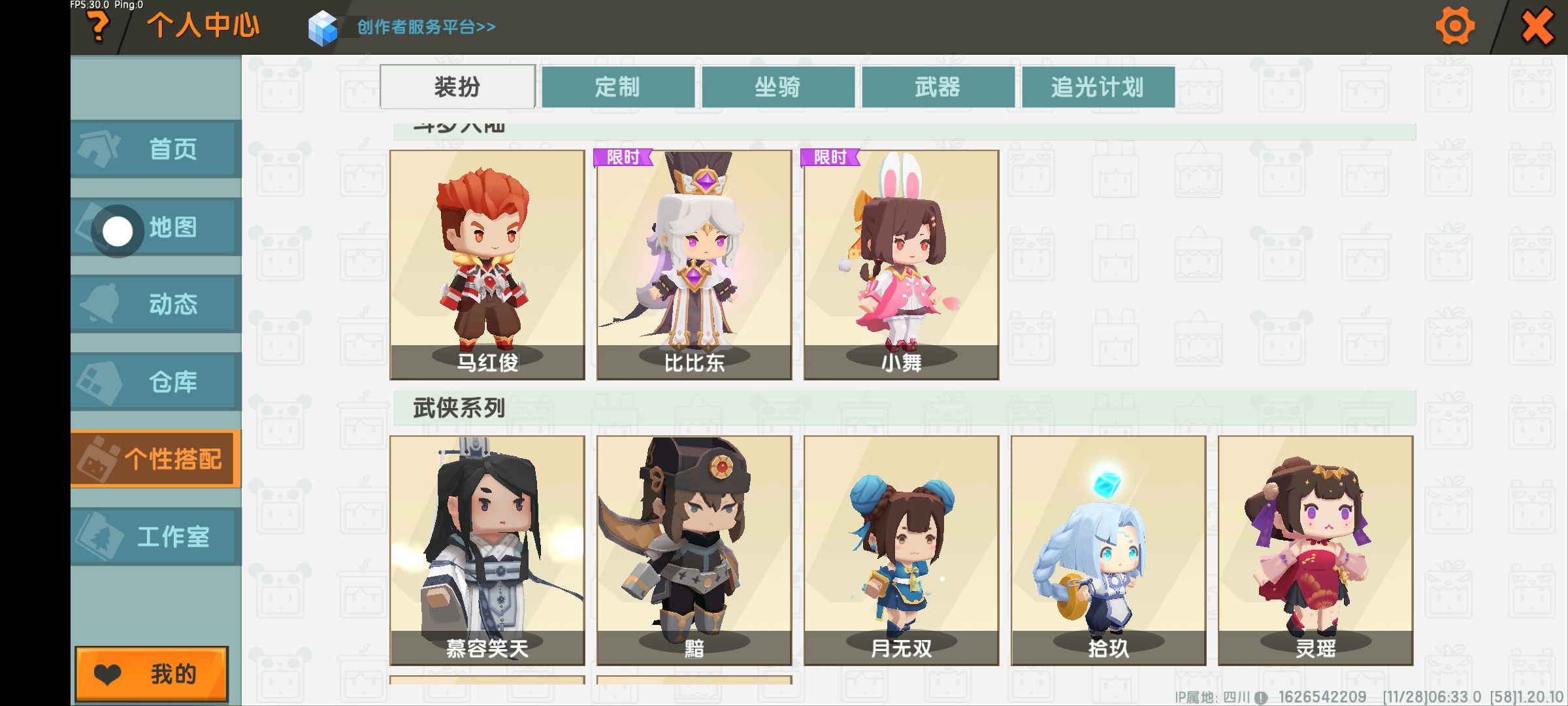Select the 比比东 skin thumbnail
This screenshot has height=706, width=1568.
694,265
